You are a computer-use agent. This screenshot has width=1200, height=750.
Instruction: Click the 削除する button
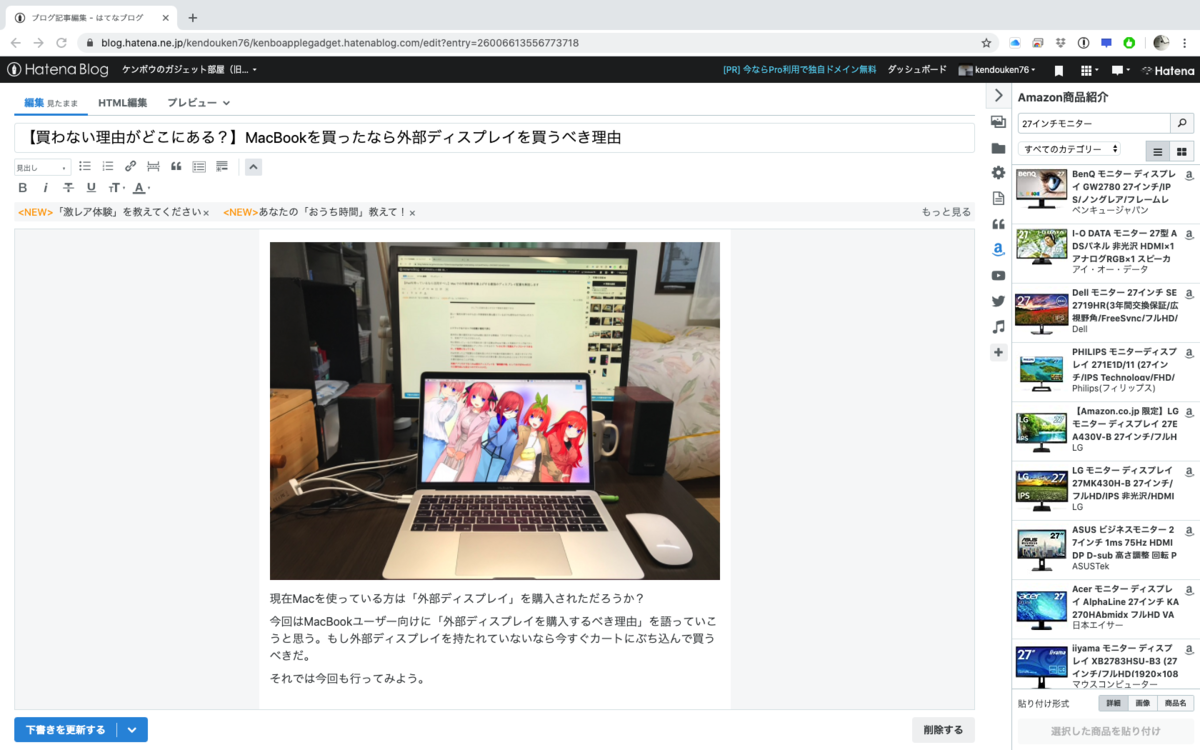(x=943, y=730)
